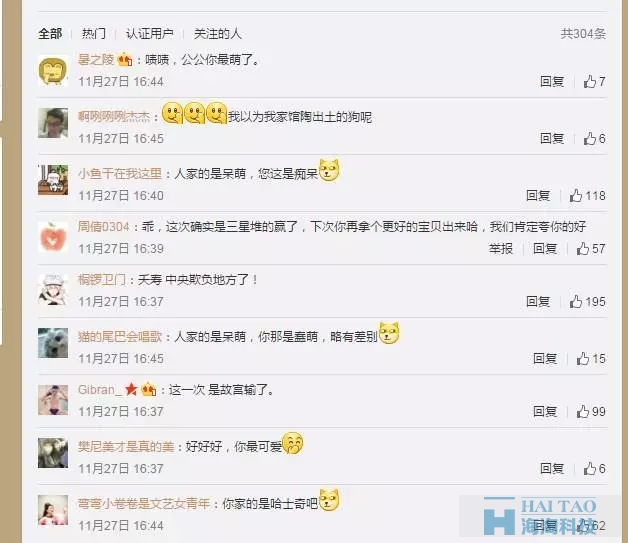Open user 弯弯小卷卷是文艺女青年's profile name
628x543 pixels.
point(144,503)
